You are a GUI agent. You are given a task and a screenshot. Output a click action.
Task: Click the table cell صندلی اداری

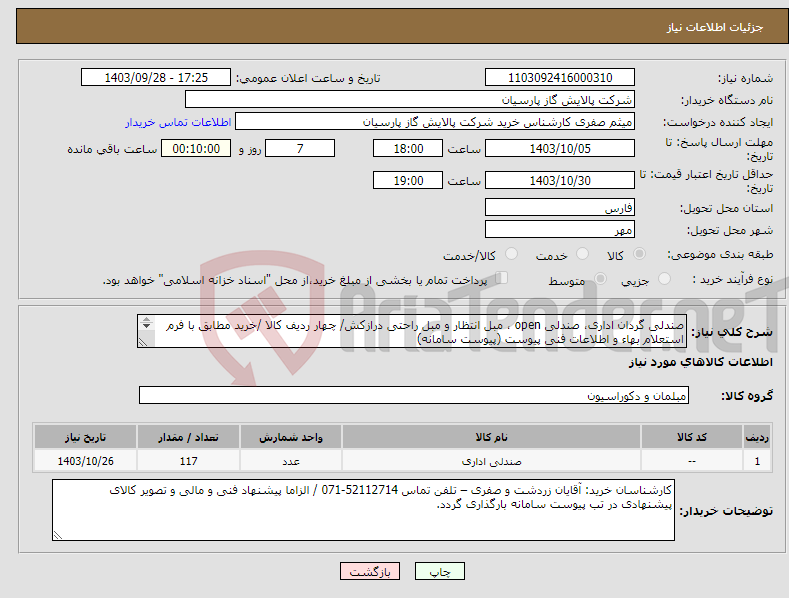coord(491,461)
